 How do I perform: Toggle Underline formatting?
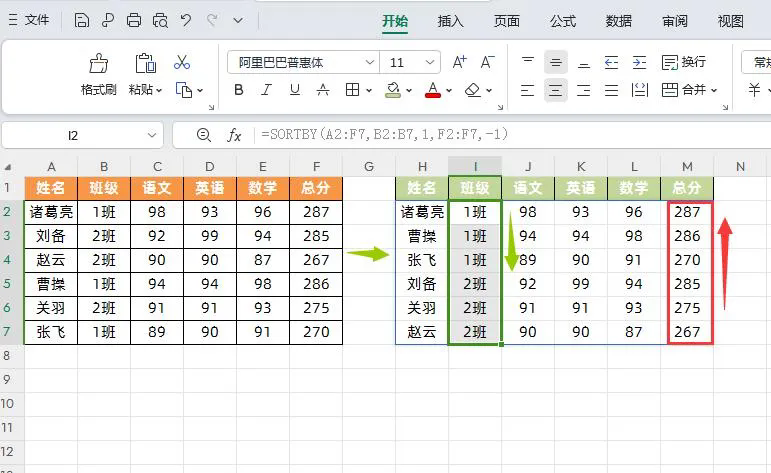[293, 90]
